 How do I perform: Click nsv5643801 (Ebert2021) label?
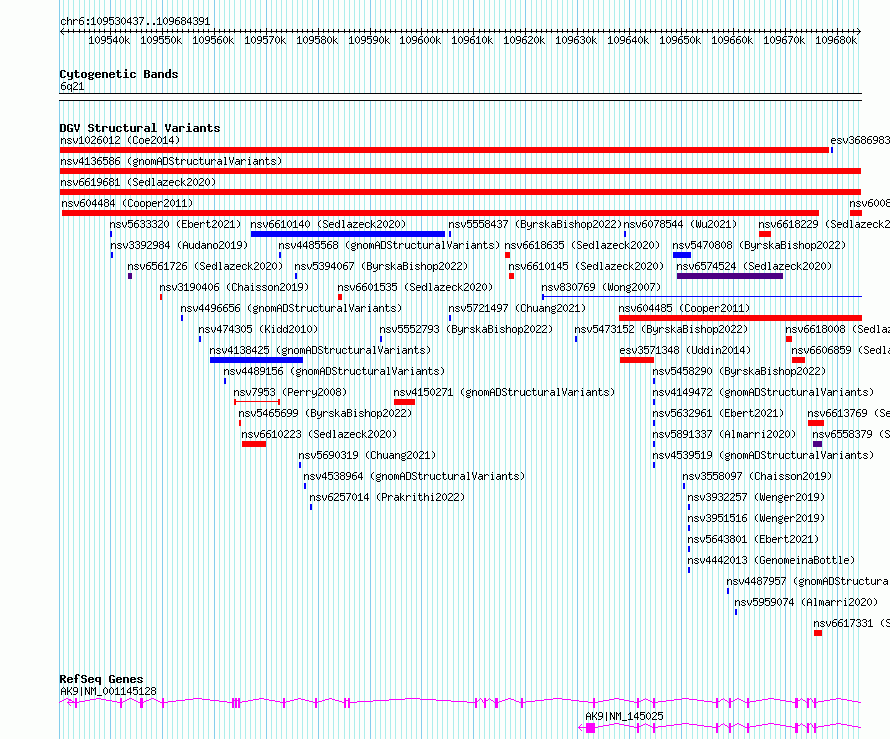[x=753, y=539]
